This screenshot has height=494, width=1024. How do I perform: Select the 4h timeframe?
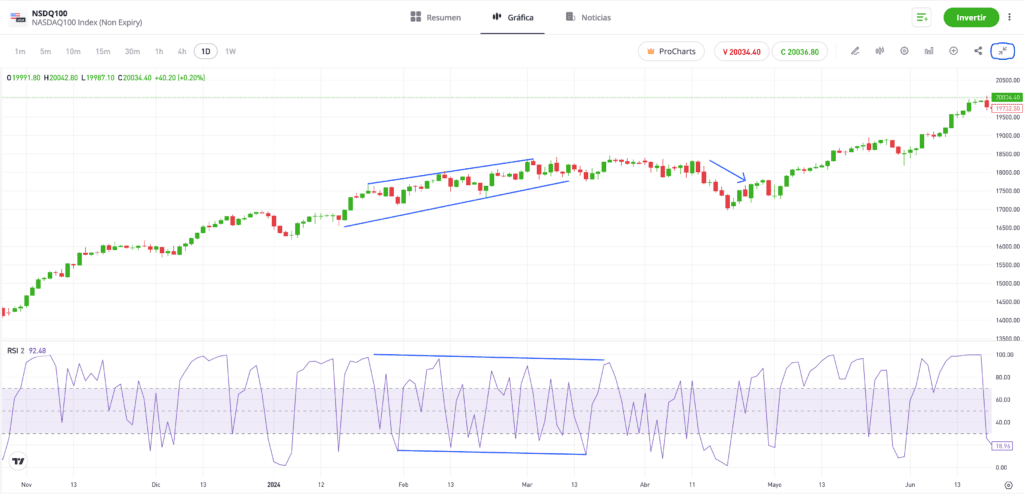coord(182,51)
